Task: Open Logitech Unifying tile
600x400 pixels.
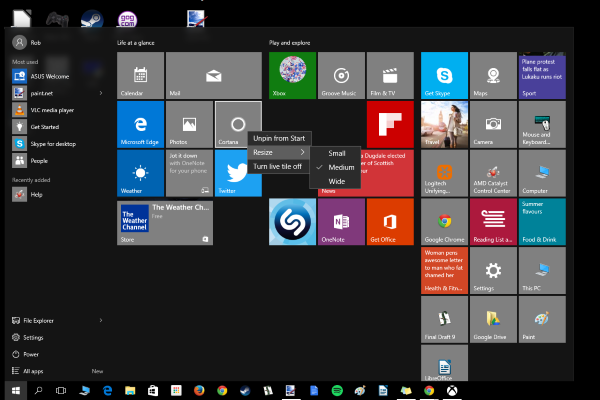Action: coord(444,173)
